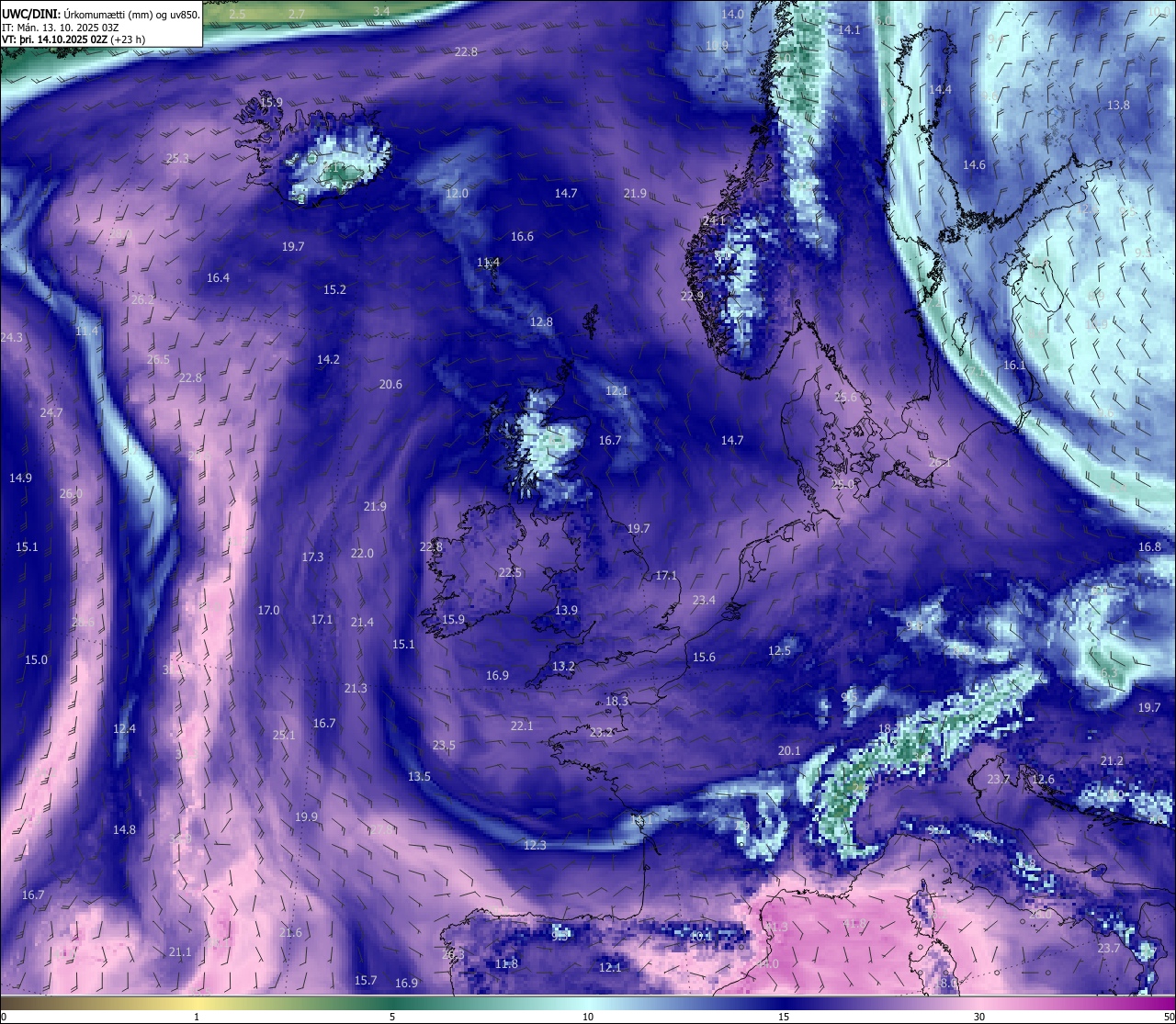Screen dimensions: 1176x1024
Task: Click the 16.8 value label
Action: [1149, 546]
